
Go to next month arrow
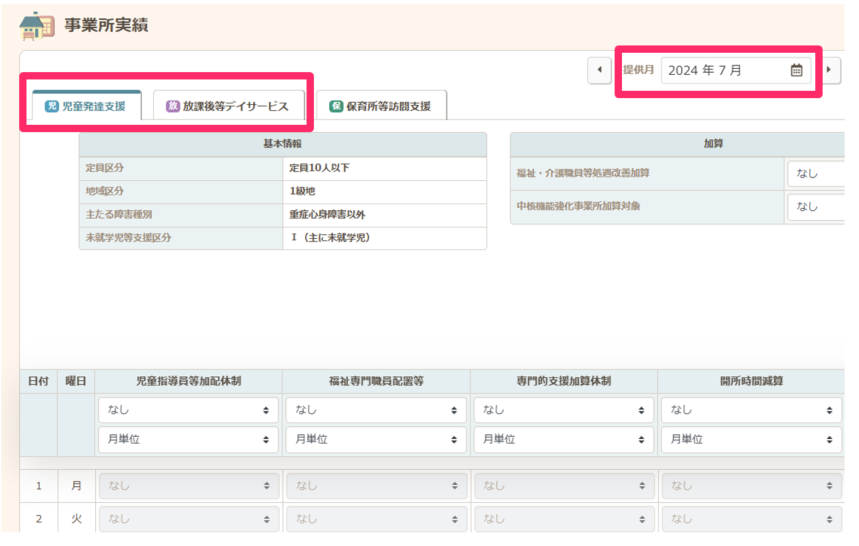click(828, 70)
